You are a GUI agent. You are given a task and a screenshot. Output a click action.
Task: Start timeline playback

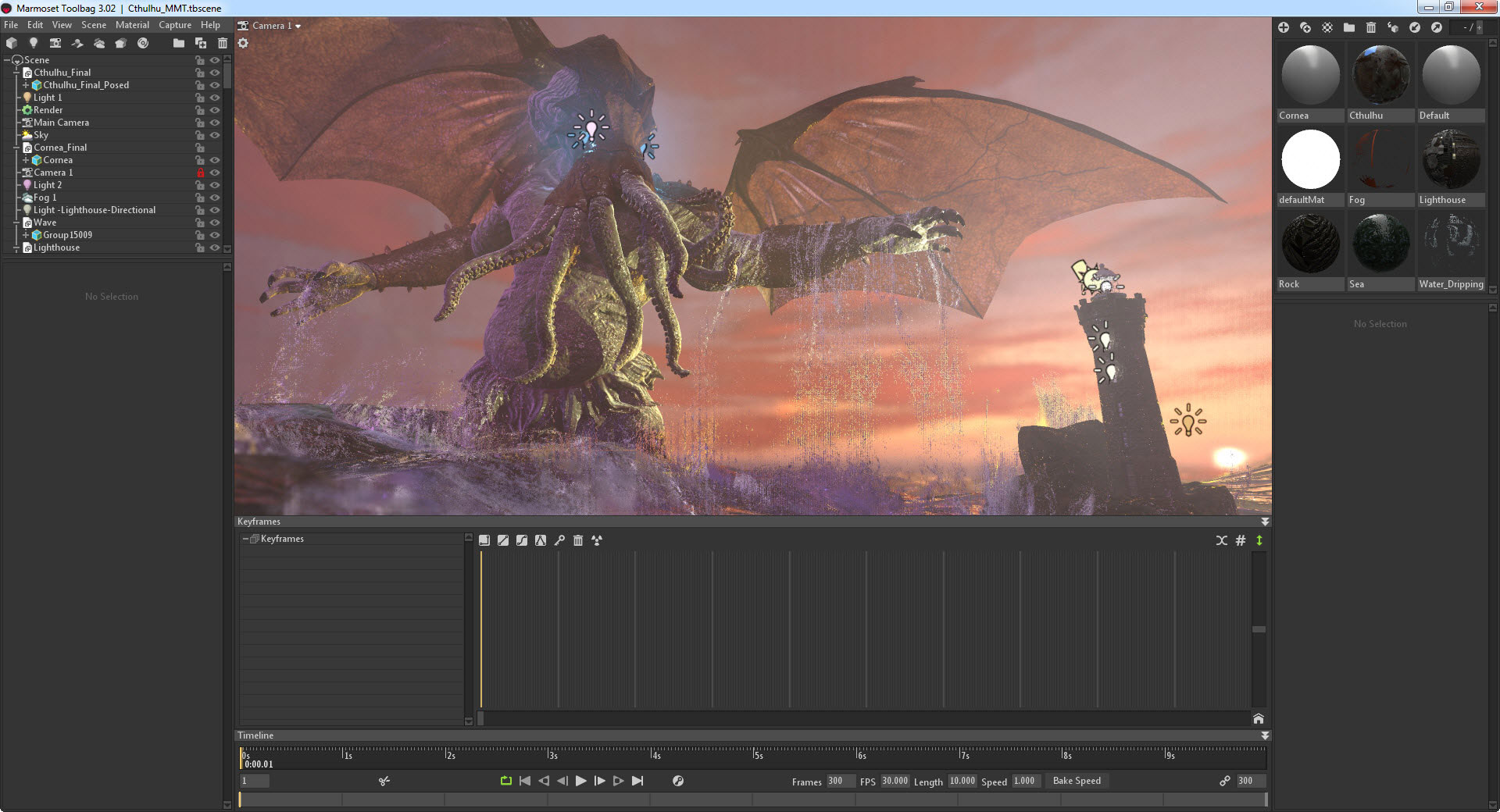580,781
